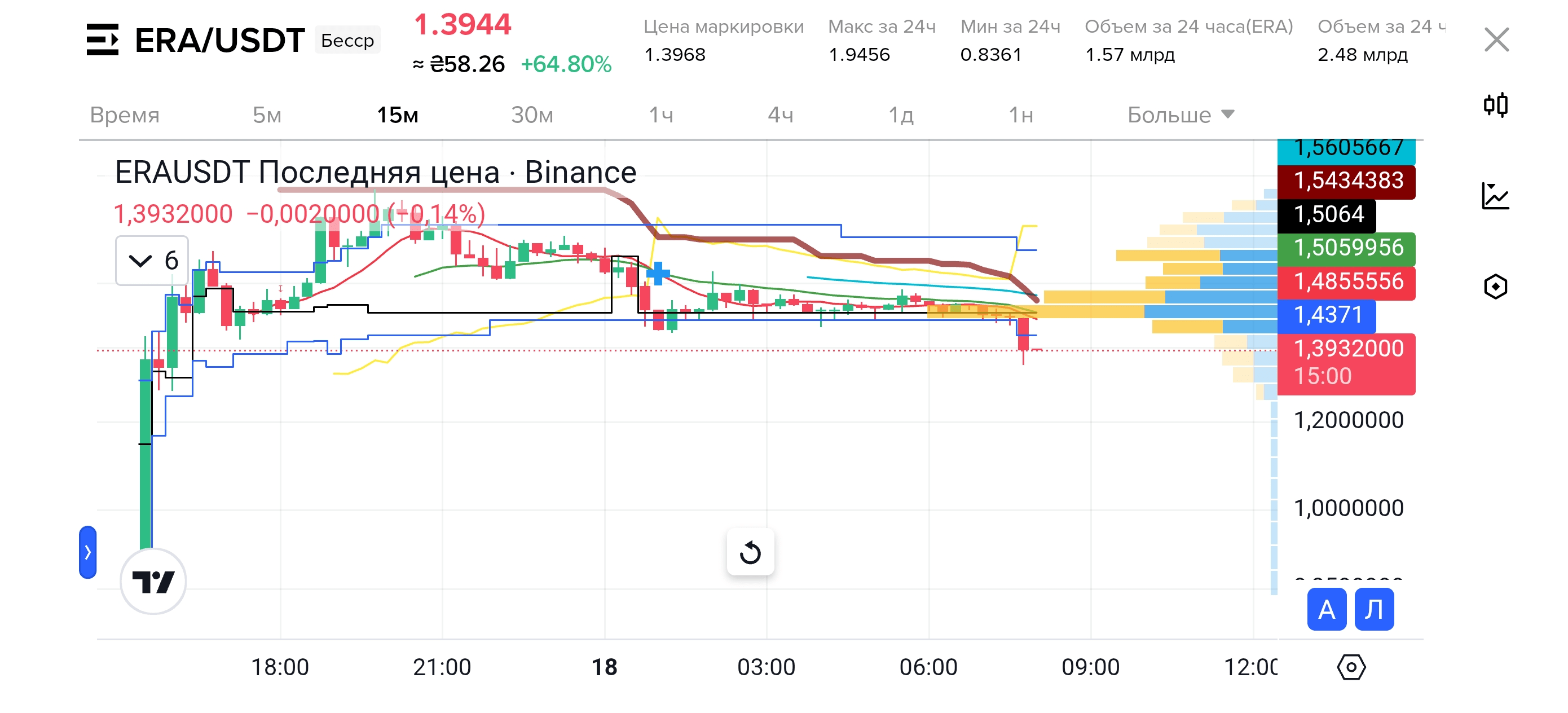Click the Бесср contract type badge
Image resolution: width=1568 pixels, height=713 pixels.
347,40
